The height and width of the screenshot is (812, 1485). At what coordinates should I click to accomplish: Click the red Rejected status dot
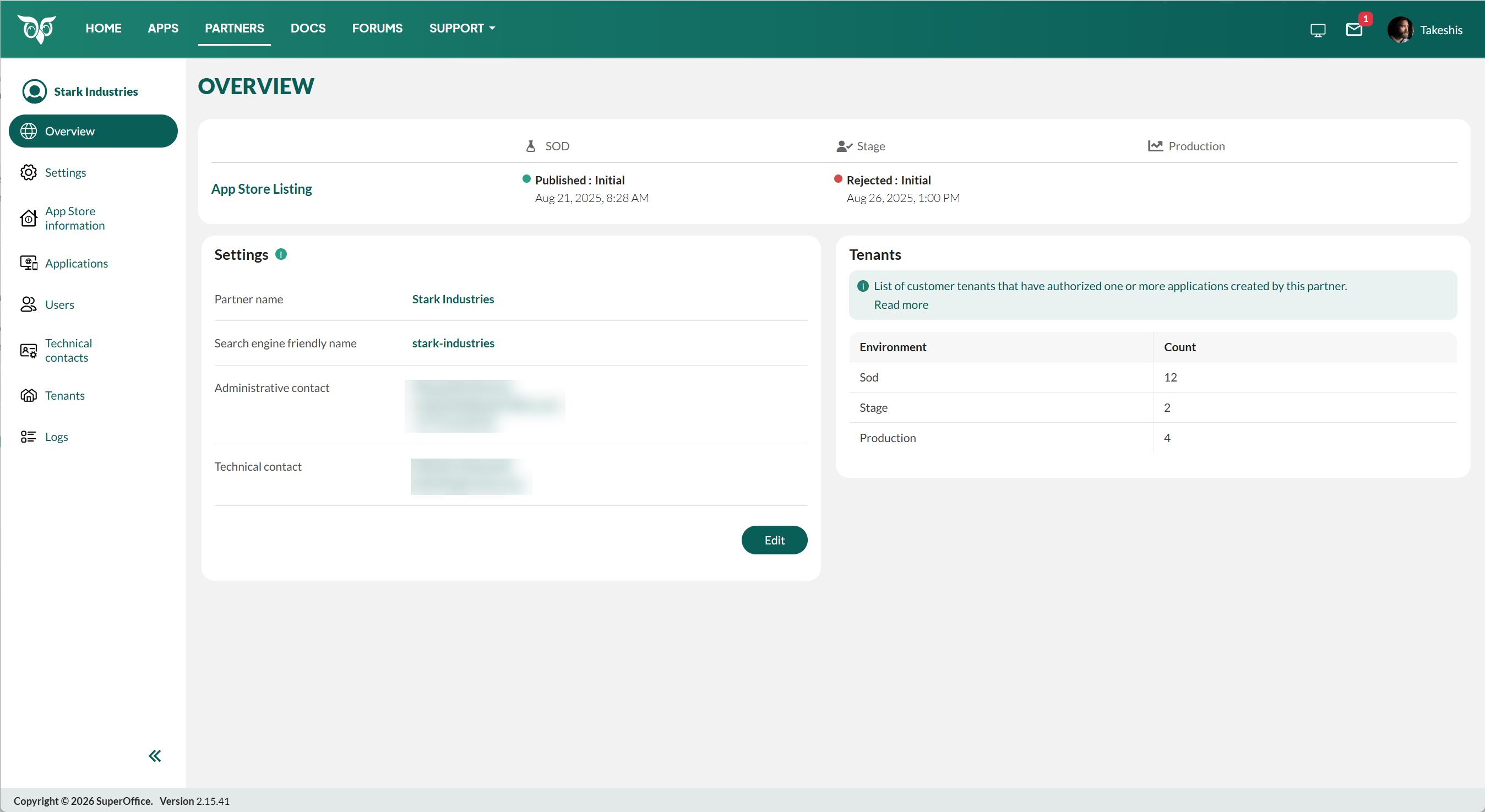pyautogui.click(x=838, y=179)
